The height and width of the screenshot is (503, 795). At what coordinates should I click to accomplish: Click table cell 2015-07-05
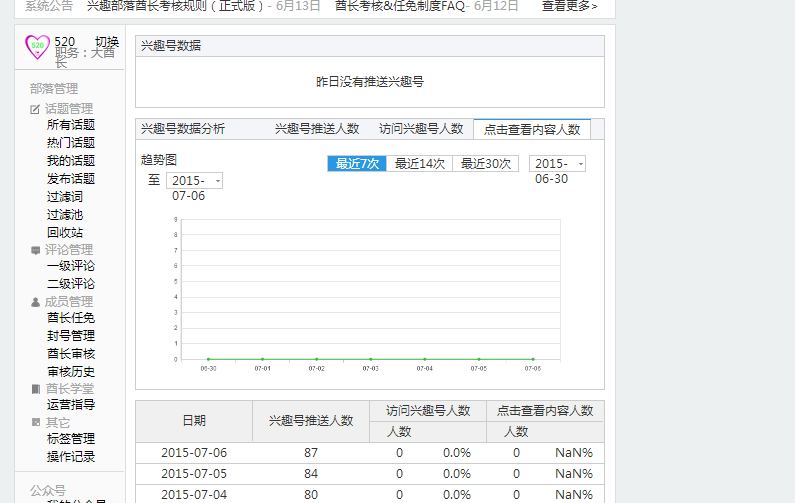[x=194, y=474]
